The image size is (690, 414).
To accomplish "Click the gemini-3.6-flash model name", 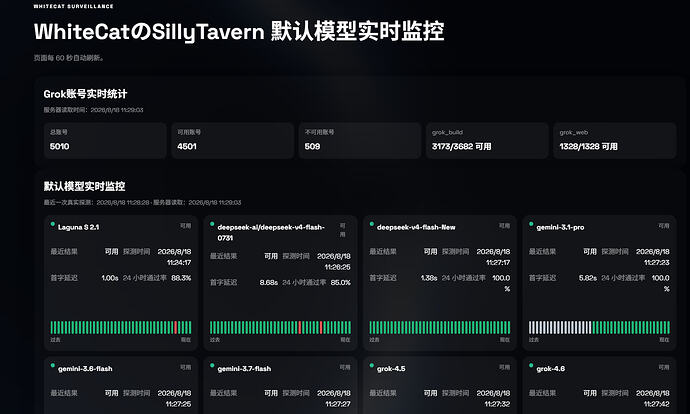I will click(x=85, y=369).
